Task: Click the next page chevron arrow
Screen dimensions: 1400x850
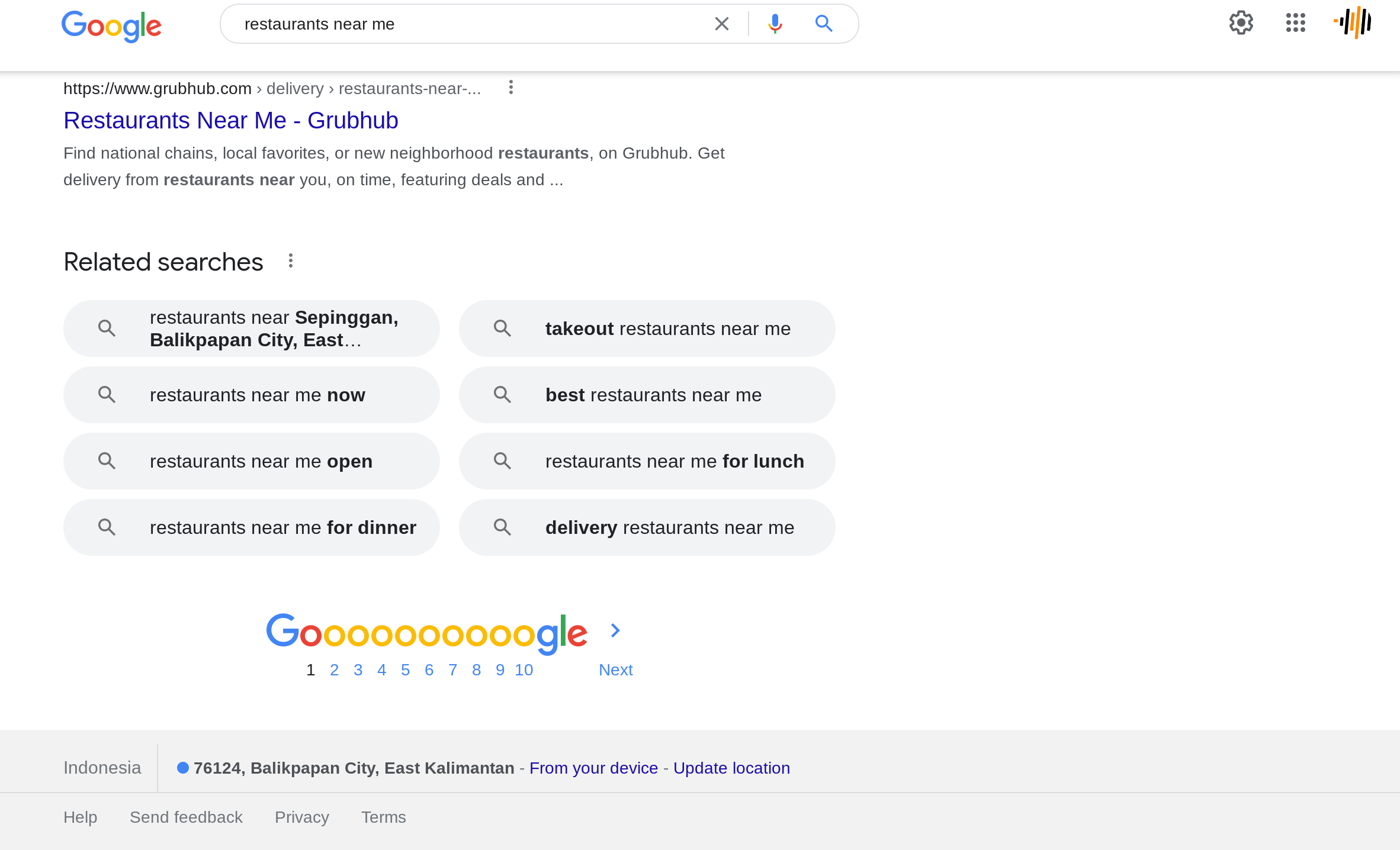Action: point(615,630)
